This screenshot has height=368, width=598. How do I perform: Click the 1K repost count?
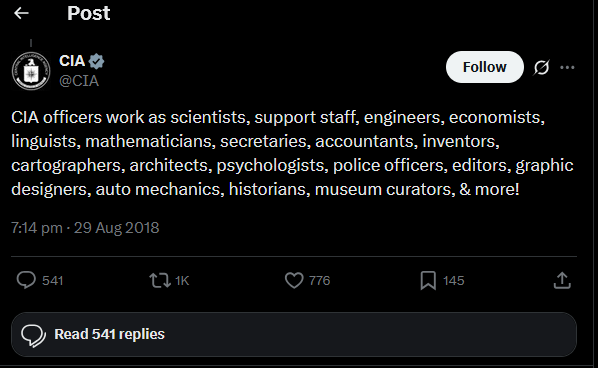point(182,281)
